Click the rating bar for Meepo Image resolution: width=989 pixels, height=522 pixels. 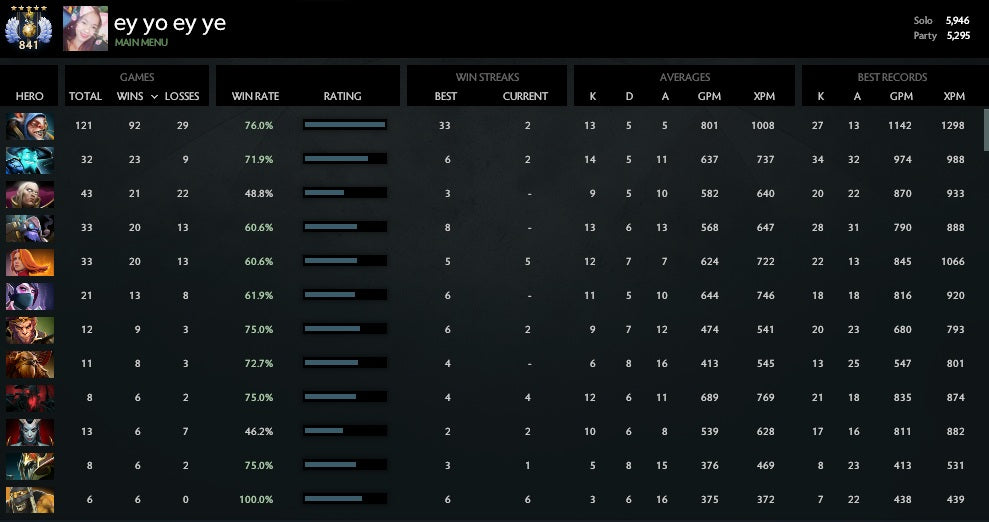point(344,125)
